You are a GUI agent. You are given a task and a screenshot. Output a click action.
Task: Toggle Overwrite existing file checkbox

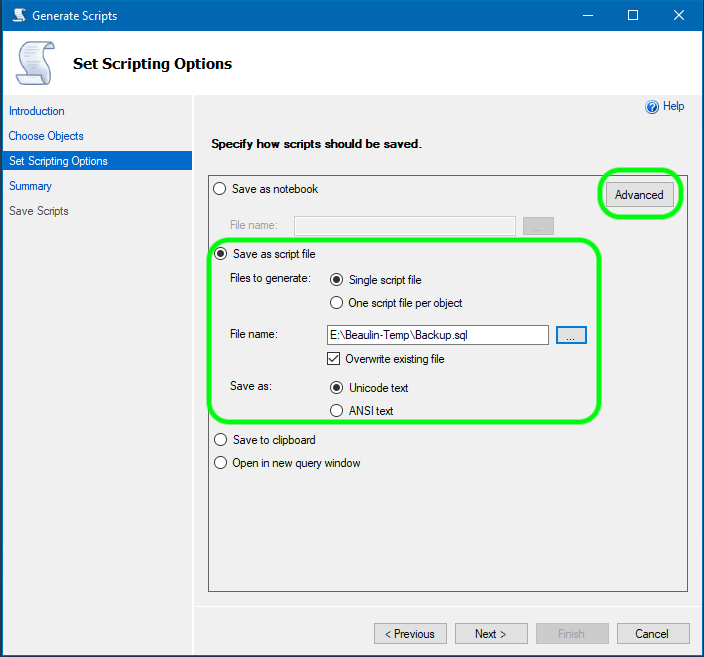pos(333,359)
